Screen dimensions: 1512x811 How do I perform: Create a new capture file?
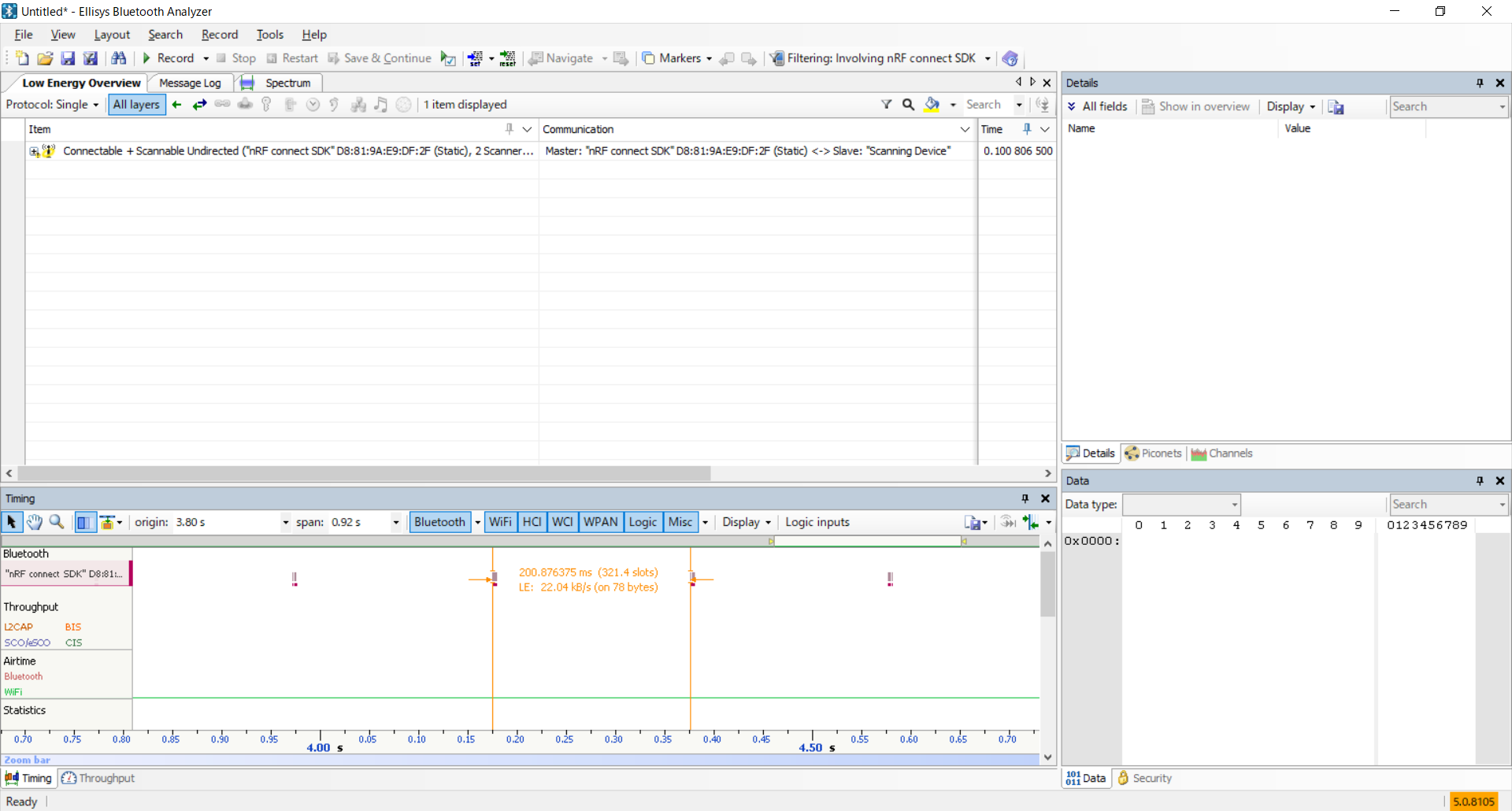(x=22, y=58)
